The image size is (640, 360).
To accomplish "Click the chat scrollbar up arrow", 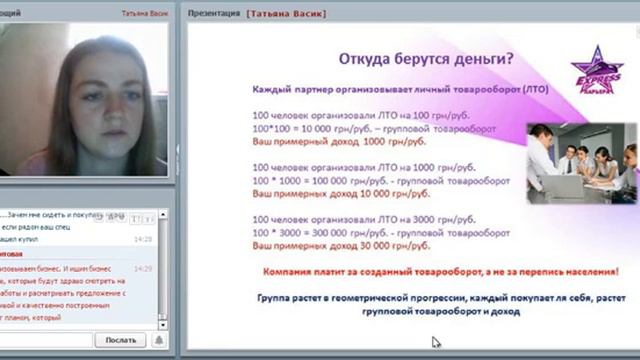I will tap(163, 214).
